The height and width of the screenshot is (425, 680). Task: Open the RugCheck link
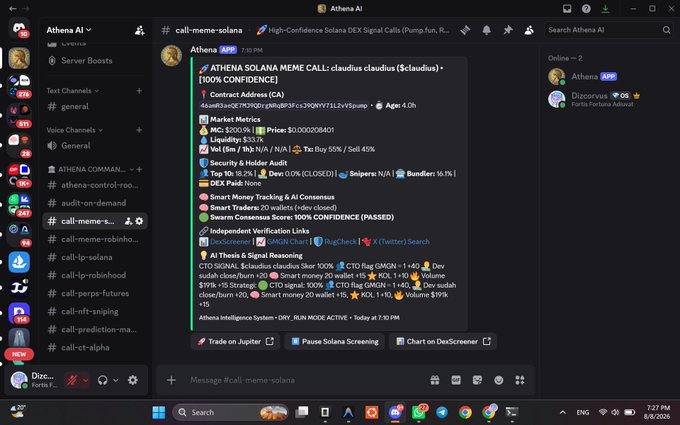pos(340,242)
